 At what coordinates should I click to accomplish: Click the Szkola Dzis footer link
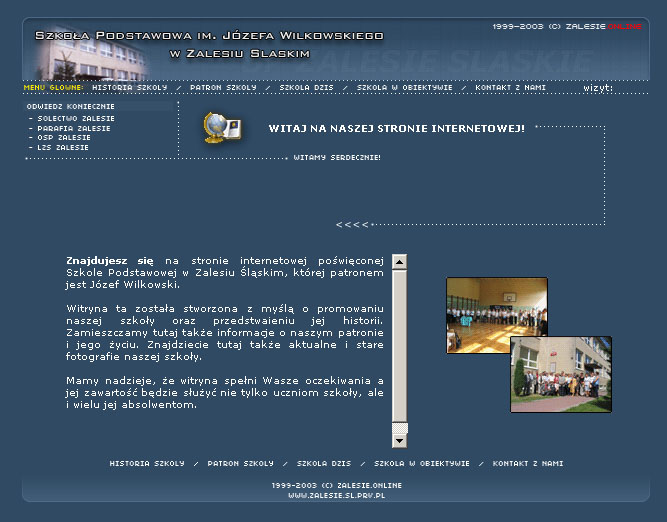324,463
